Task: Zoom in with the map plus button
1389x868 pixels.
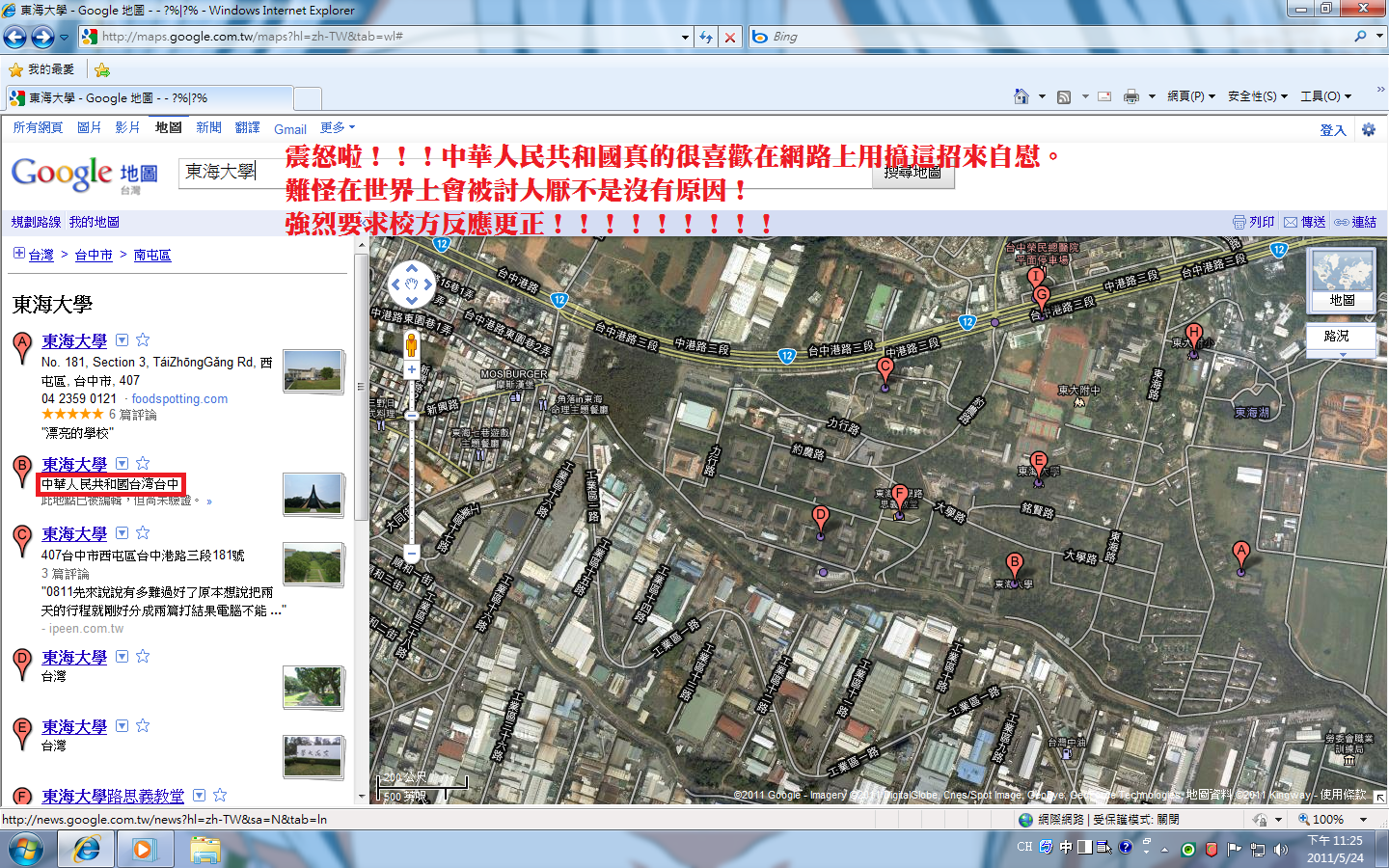Action: (x=412, y=369)
